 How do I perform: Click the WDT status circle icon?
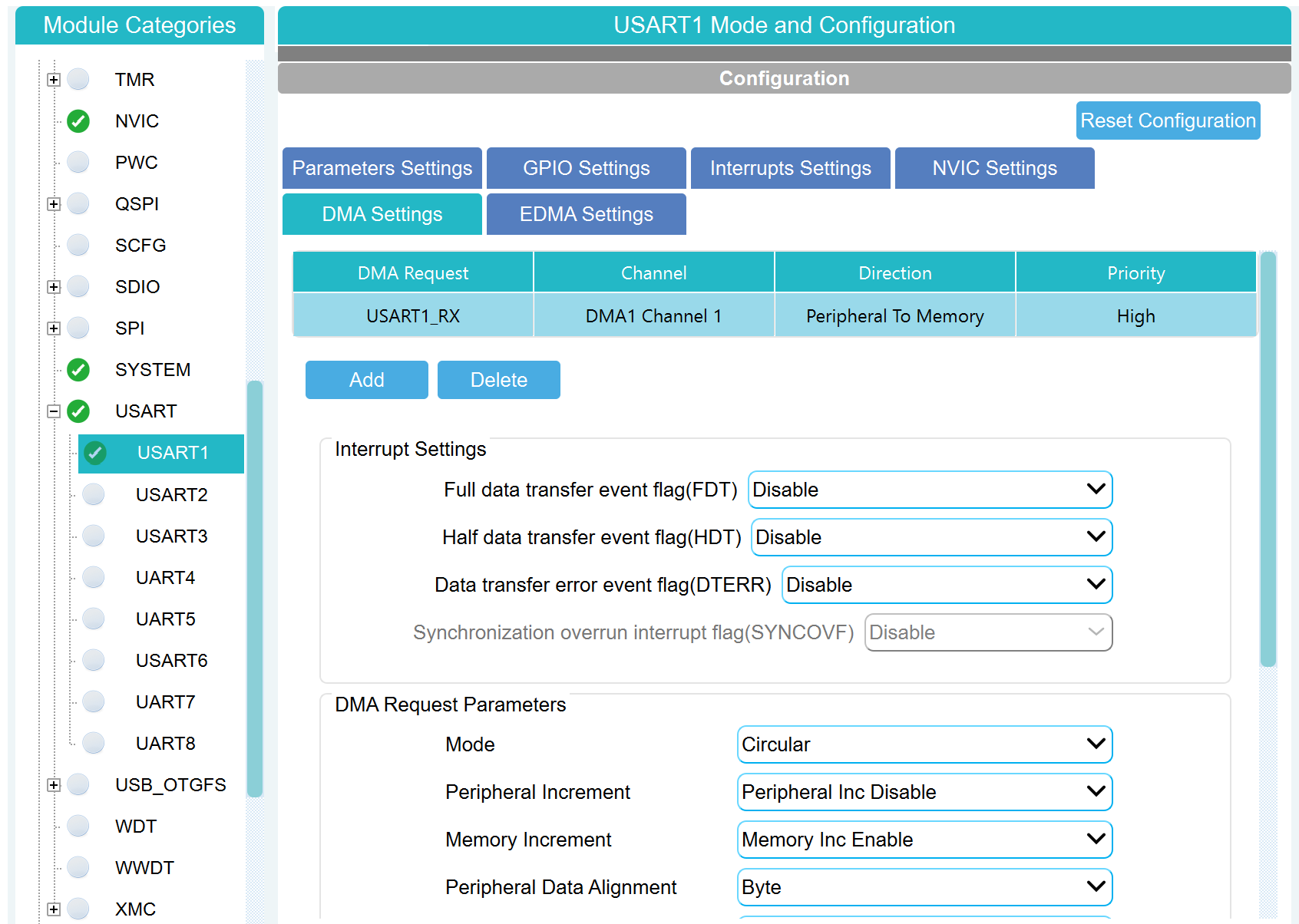click(x=78, y=826)
